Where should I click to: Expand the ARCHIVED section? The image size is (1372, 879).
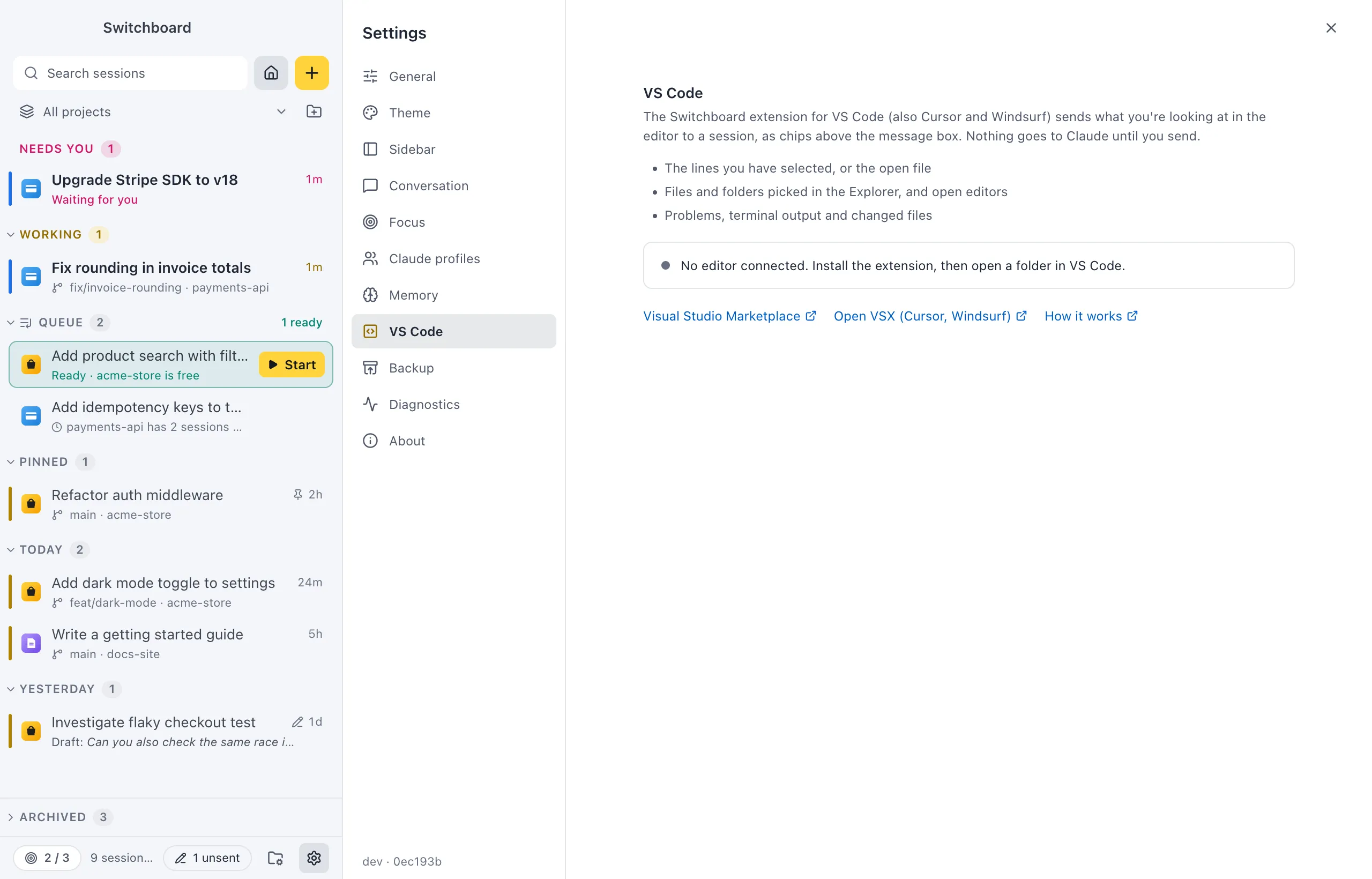click(x=11, y=817)
